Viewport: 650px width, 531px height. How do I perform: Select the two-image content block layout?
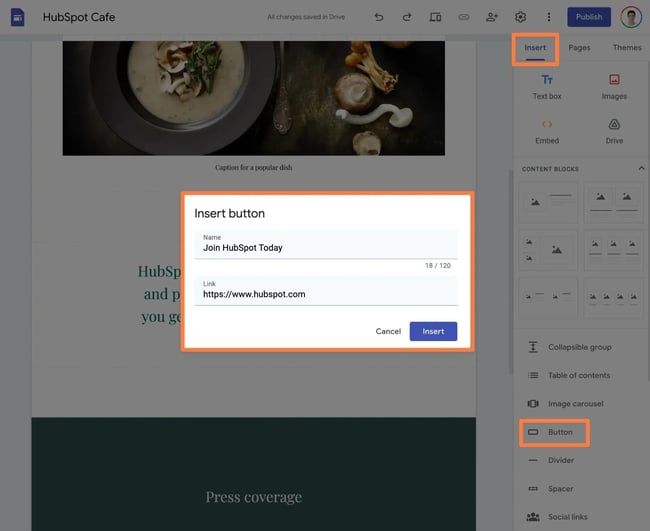[x=614, y=203]
